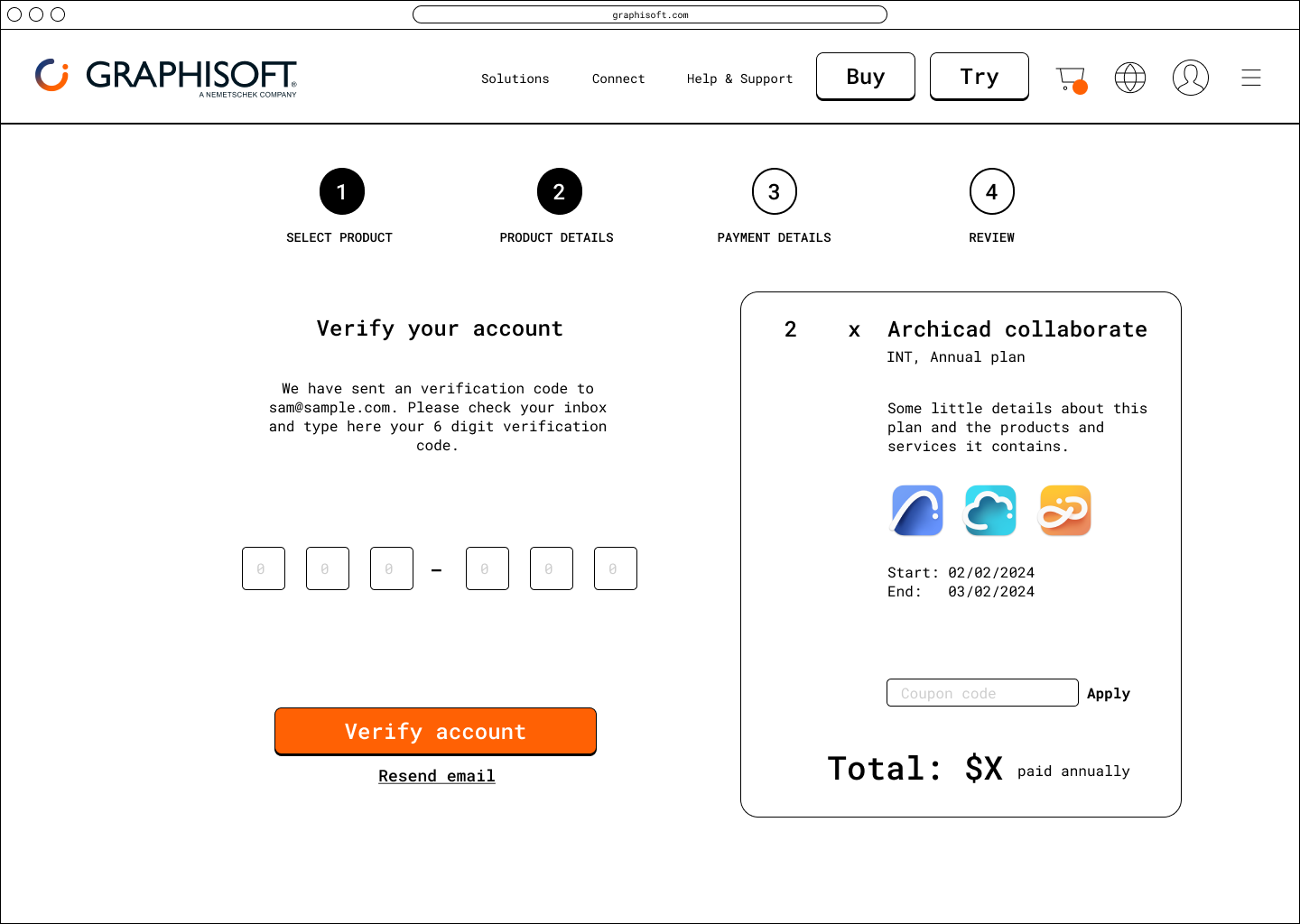Focus the Coupon code field
1300x924 pixels.
point(982,693)
